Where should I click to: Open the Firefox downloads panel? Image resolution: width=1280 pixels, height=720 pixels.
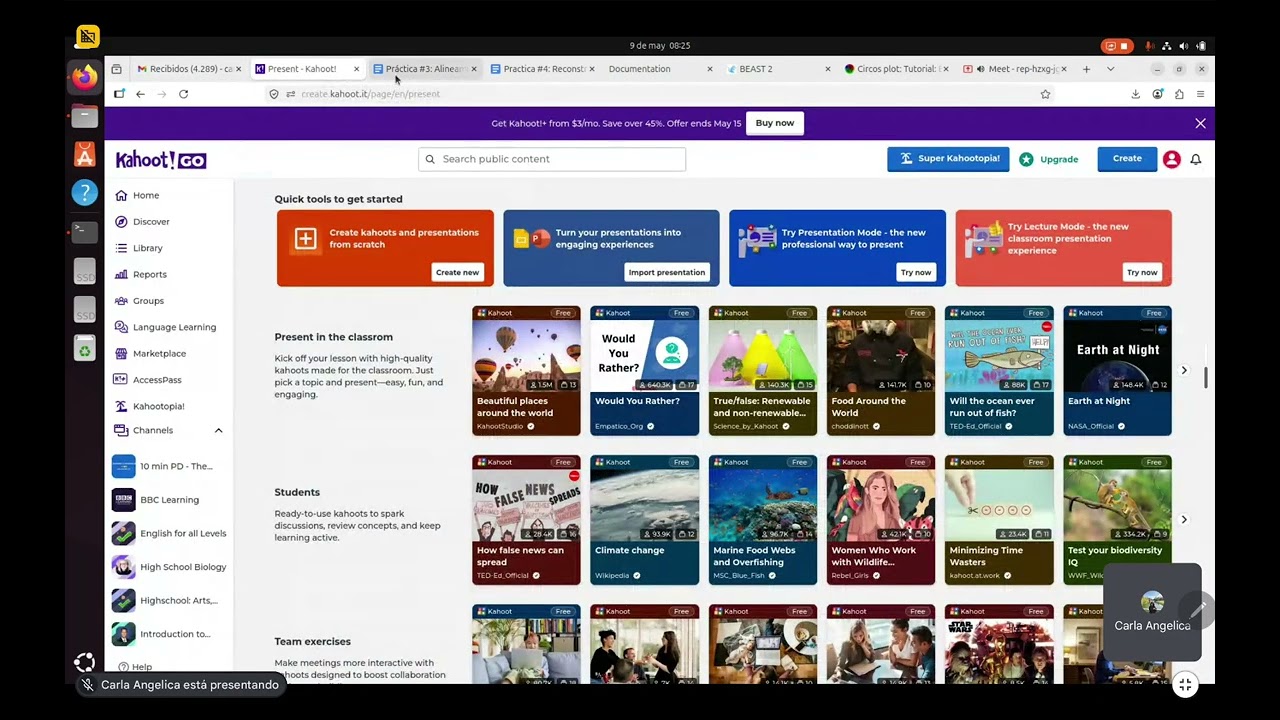pos(1135,94)
